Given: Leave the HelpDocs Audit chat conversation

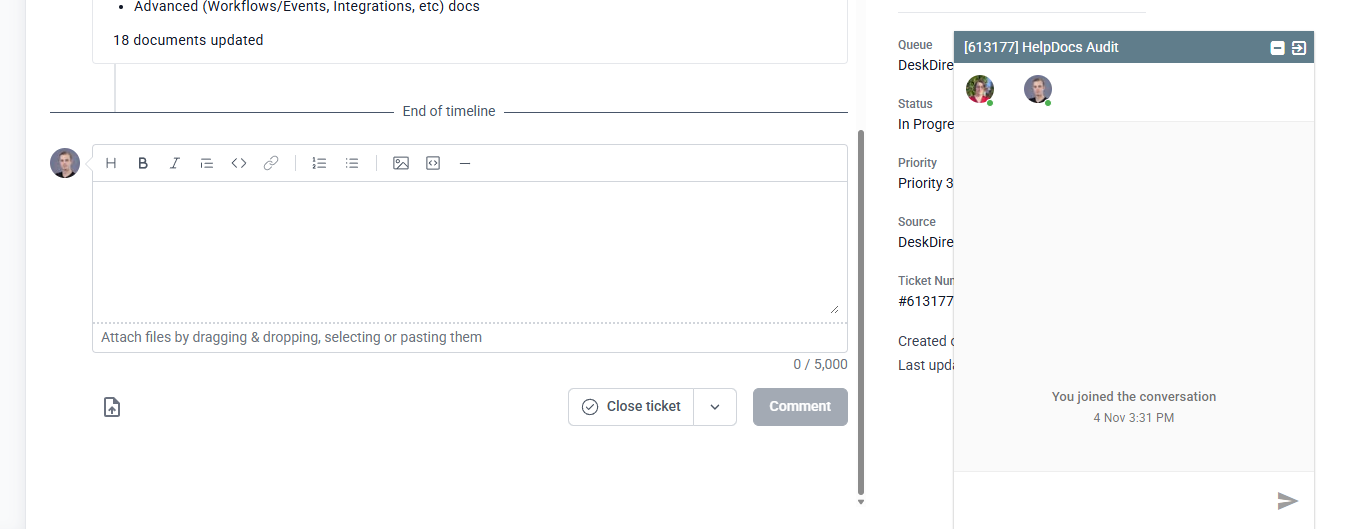Looking at the screenshot, I should click(x=1299, y=48).
